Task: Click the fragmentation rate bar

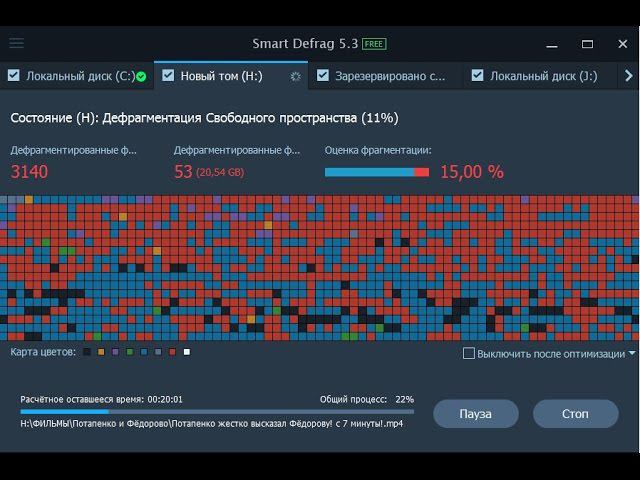Action: coord(377,172)
